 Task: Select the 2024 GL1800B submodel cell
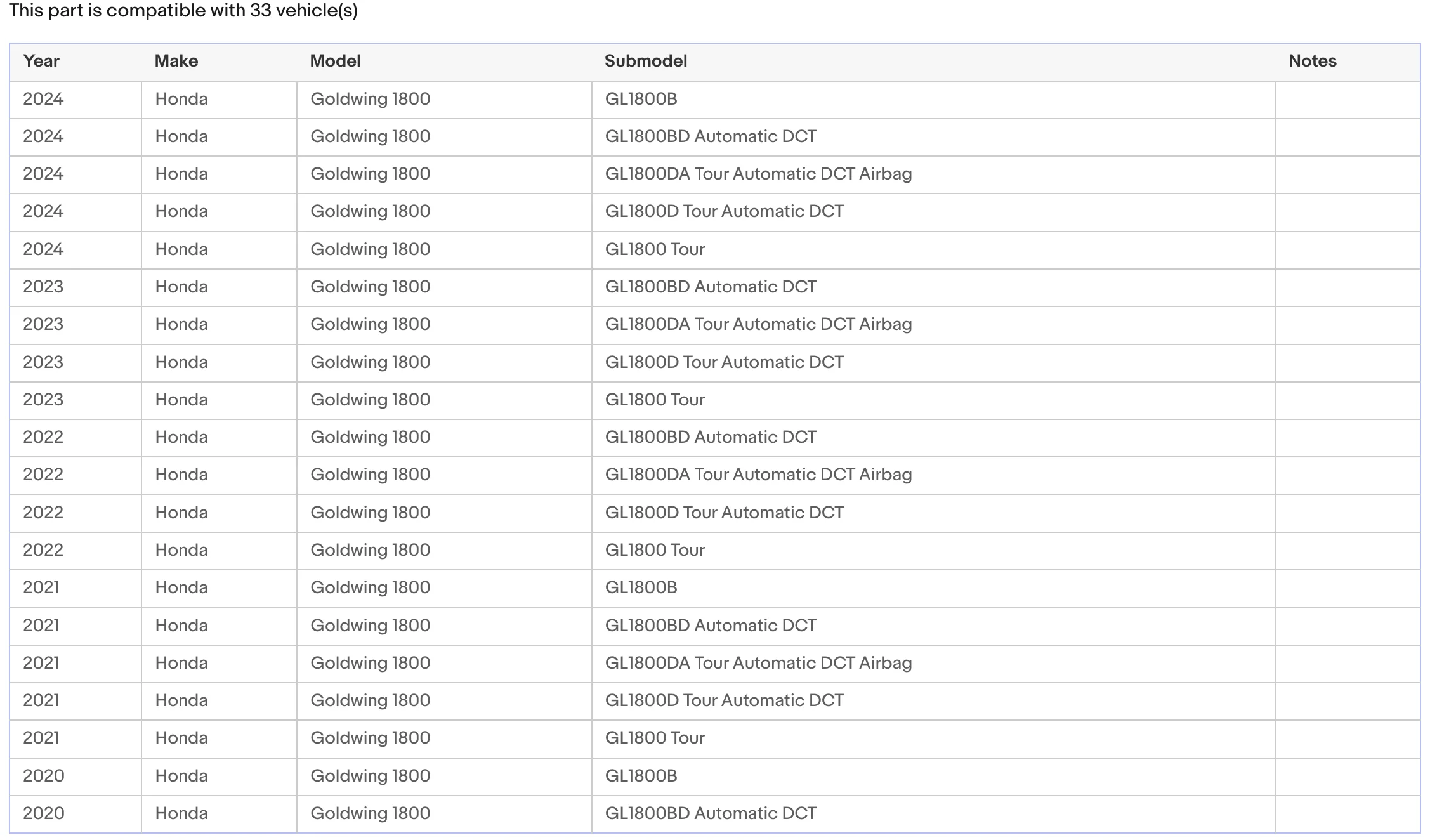[x=933, y=100]
